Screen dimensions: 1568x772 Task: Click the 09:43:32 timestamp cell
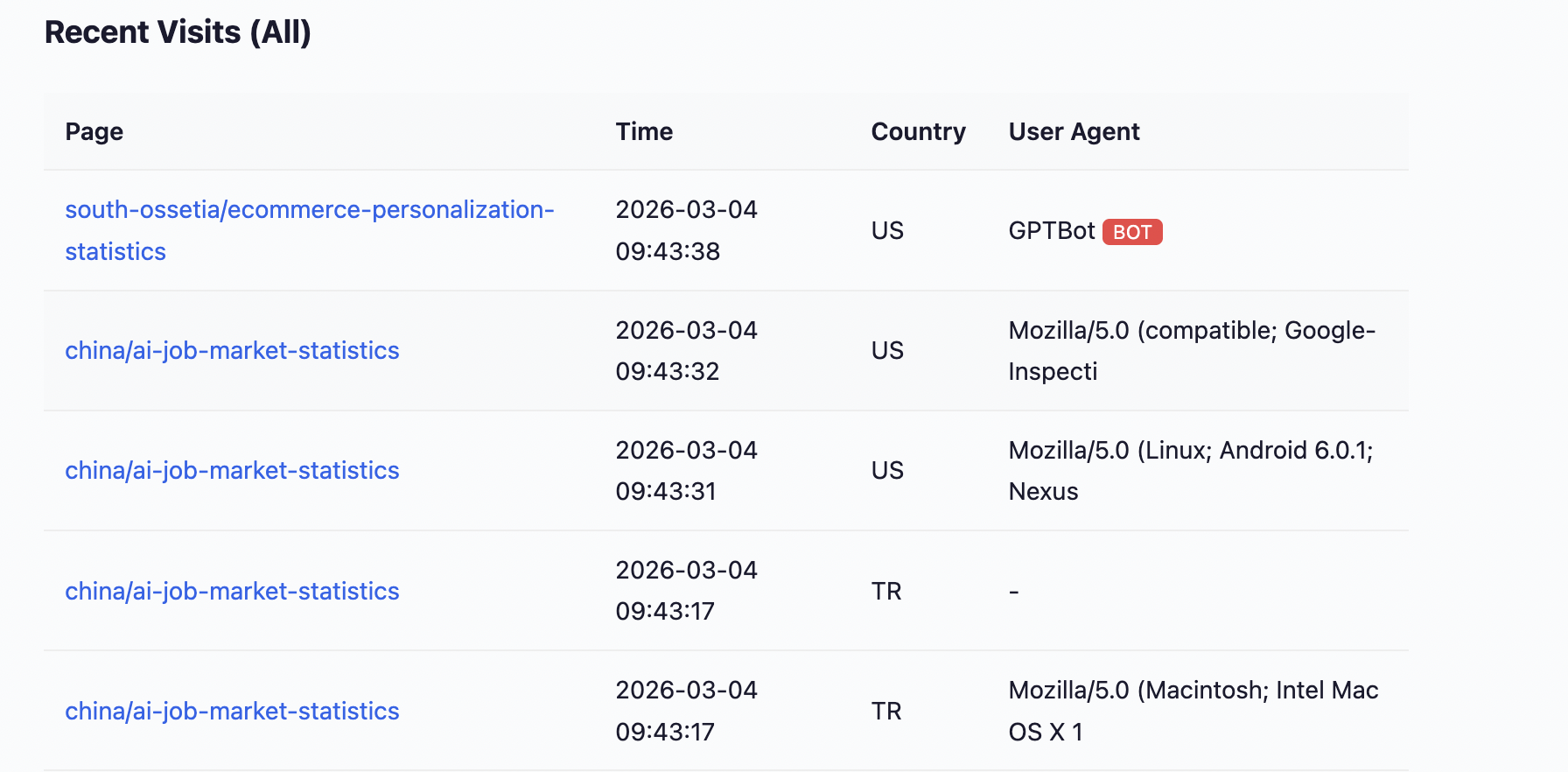click(686, 351)
